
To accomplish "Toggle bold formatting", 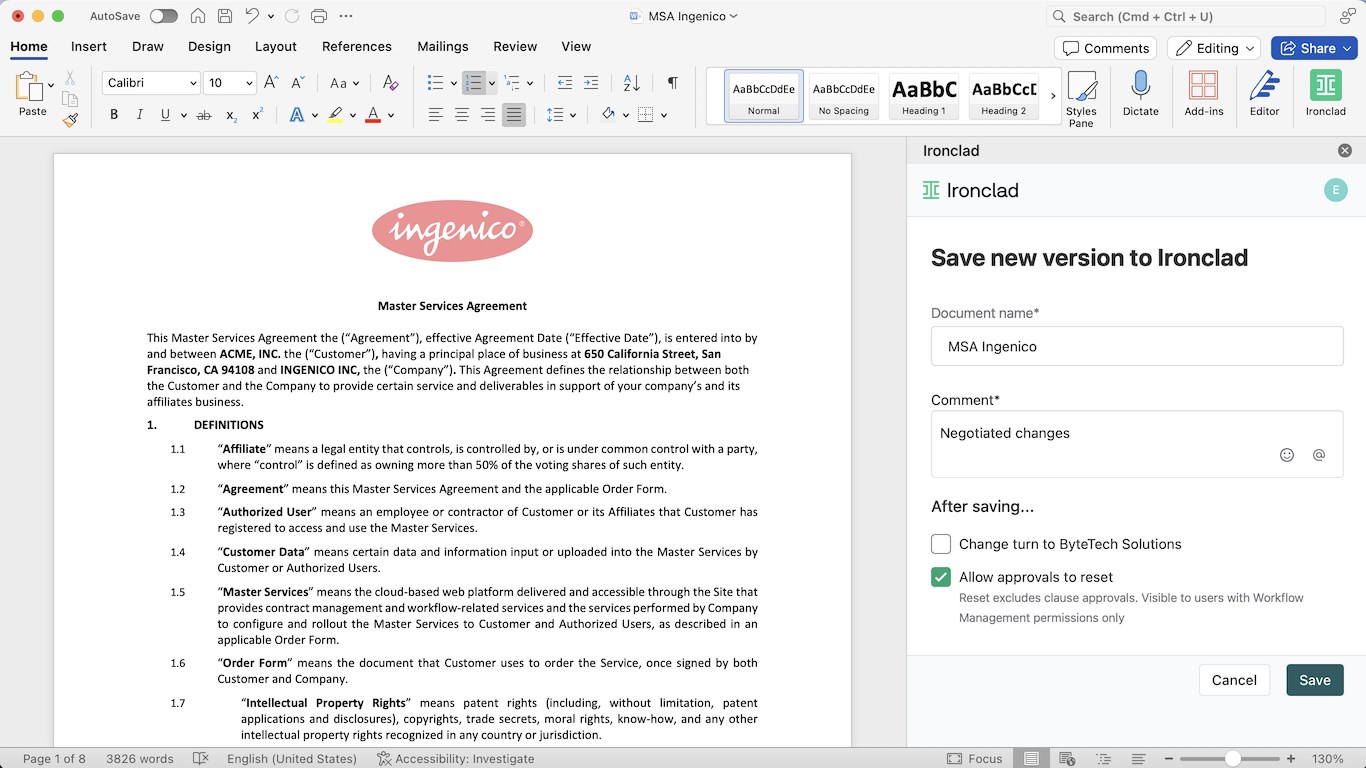I will point(114,115).
